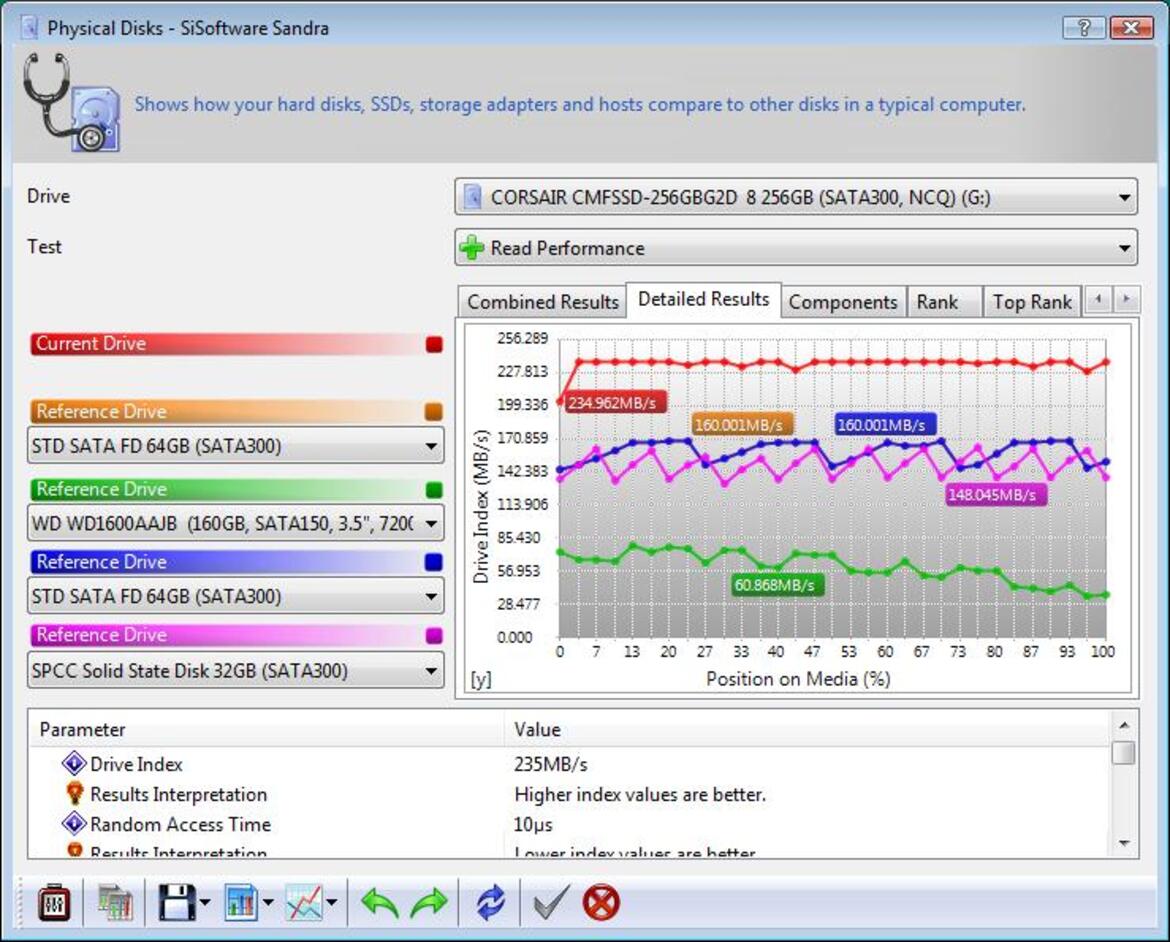Open the Components tab
Image resolution: width=1170 pixels, height=942 pixels.
click(x=843, y=302)
